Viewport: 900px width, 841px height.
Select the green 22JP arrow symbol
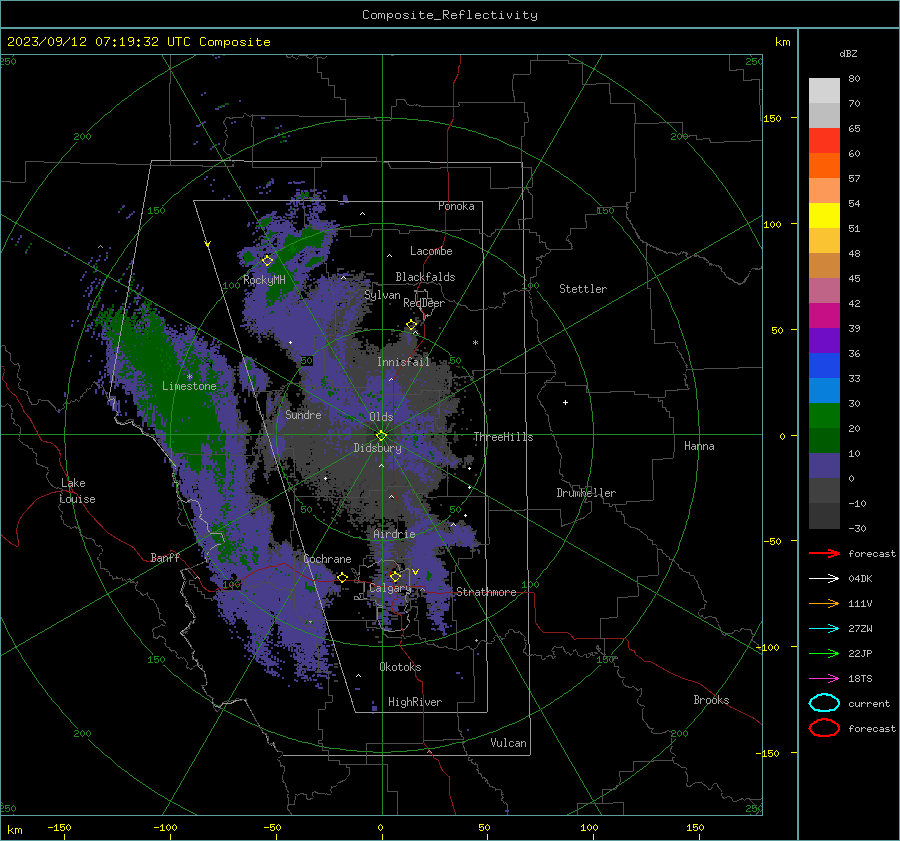(824, 653)
